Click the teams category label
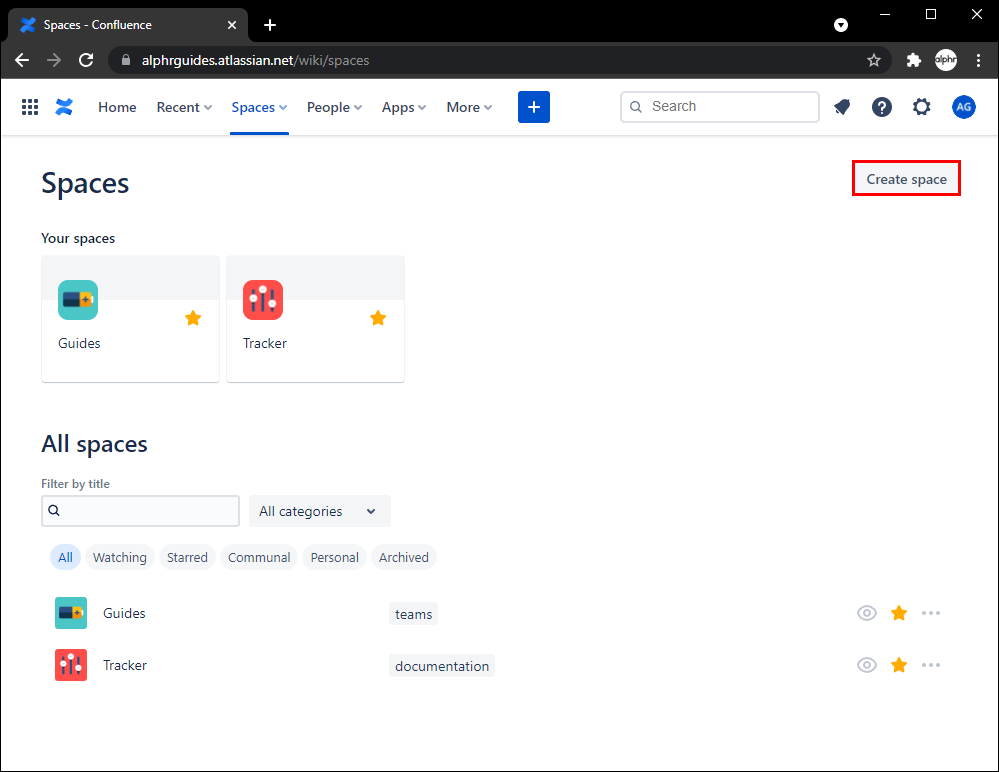Viewport: 999px width, 772px height. (413, 614)
